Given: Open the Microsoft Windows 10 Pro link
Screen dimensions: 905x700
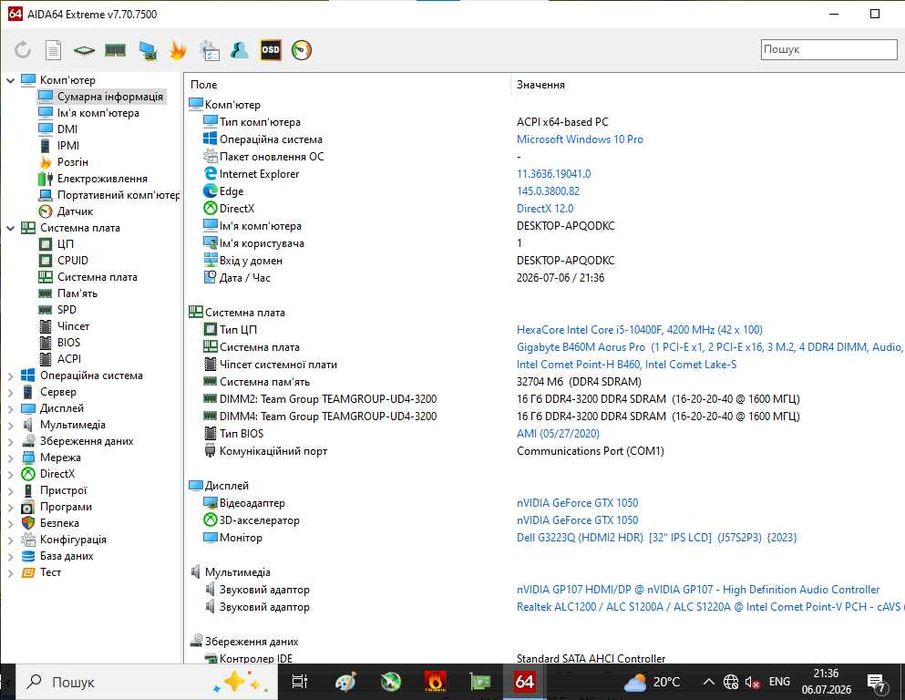Looking at the screenshot, I should pyautogui.click(x=579, y=139).
